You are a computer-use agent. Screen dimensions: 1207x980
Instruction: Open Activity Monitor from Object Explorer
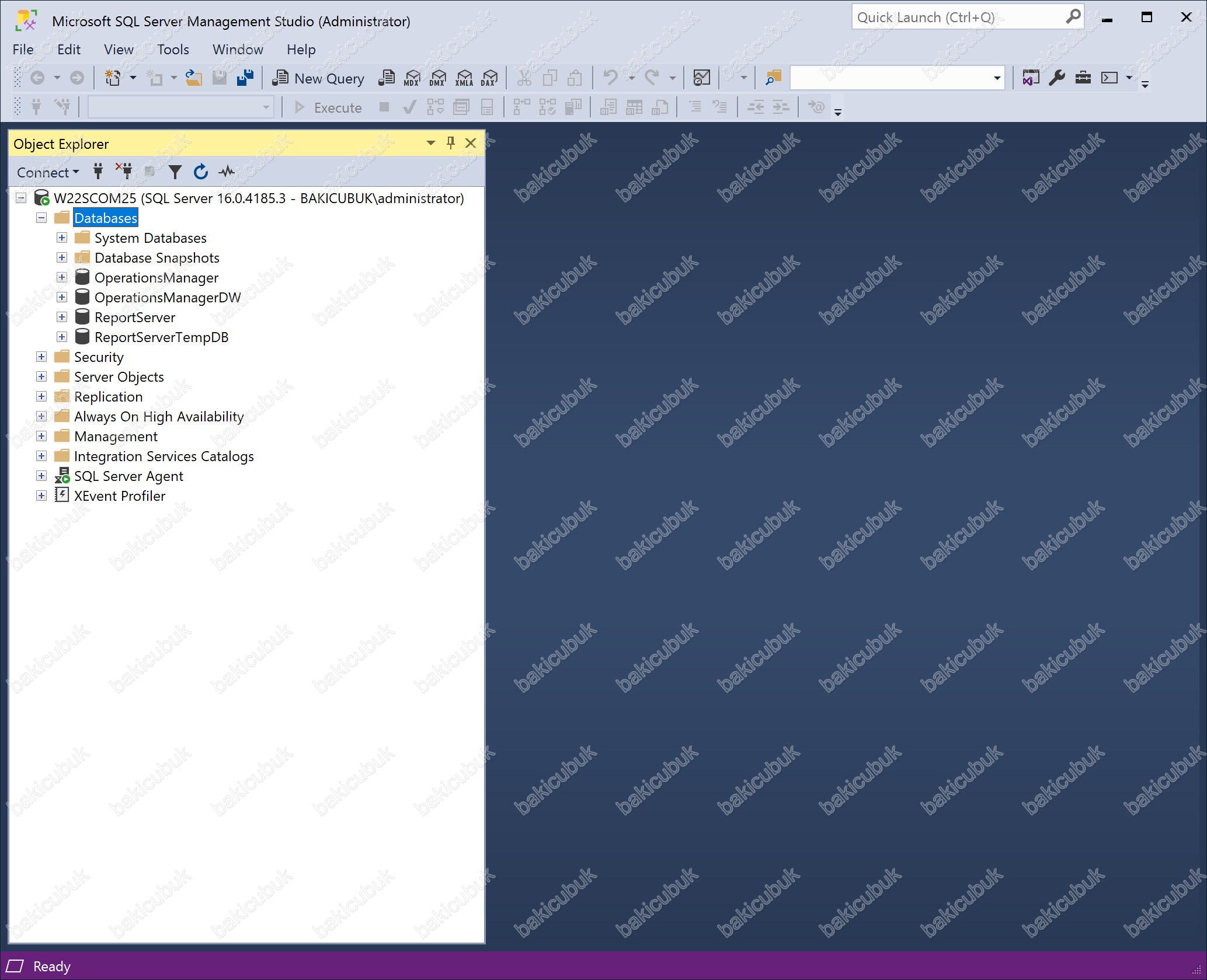[227, 172]
